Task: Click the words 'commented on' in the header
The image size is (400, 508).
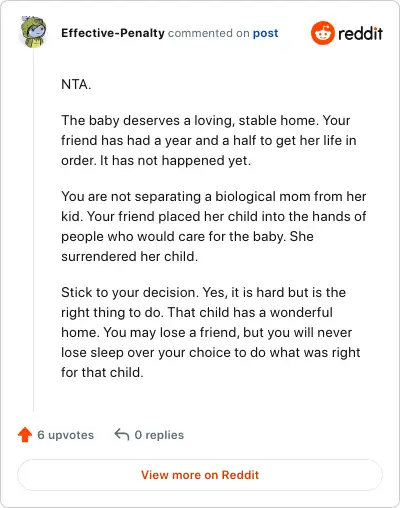Action: 209,33
